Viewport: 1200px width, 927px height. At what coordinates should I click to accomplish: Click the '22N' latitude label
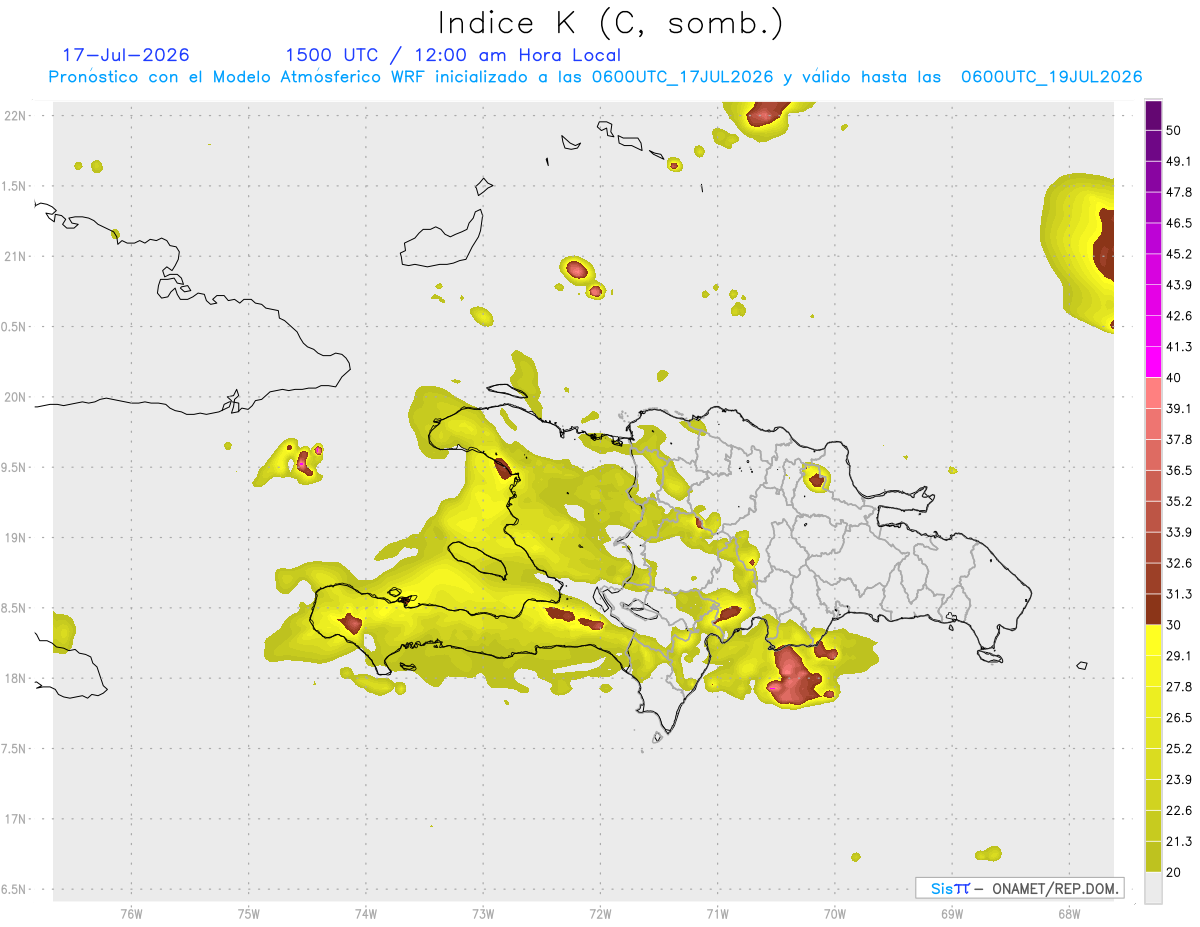click(17, 115)
